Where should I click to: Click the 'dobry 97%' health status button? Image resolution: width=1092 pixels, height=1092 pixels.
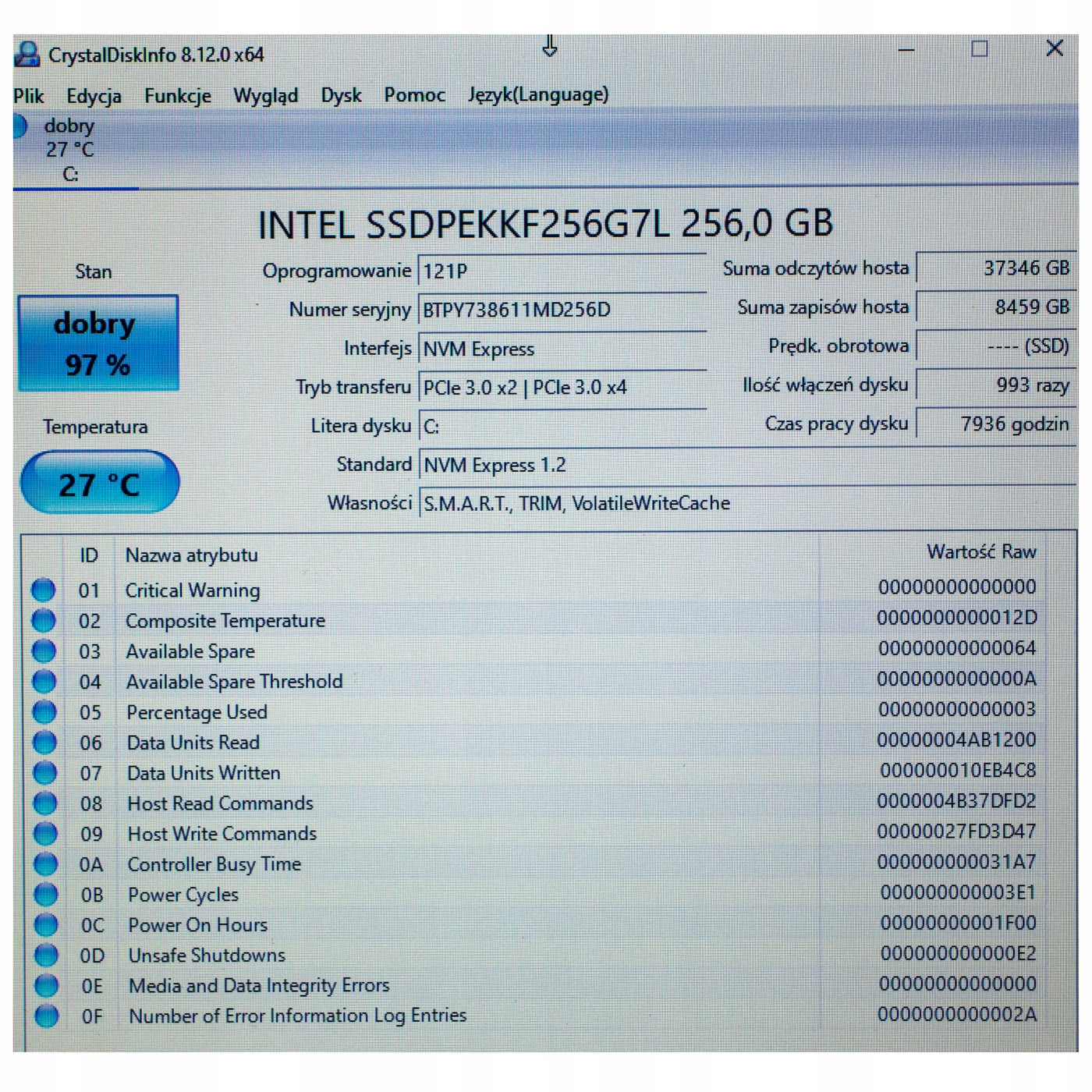[98, 342]
